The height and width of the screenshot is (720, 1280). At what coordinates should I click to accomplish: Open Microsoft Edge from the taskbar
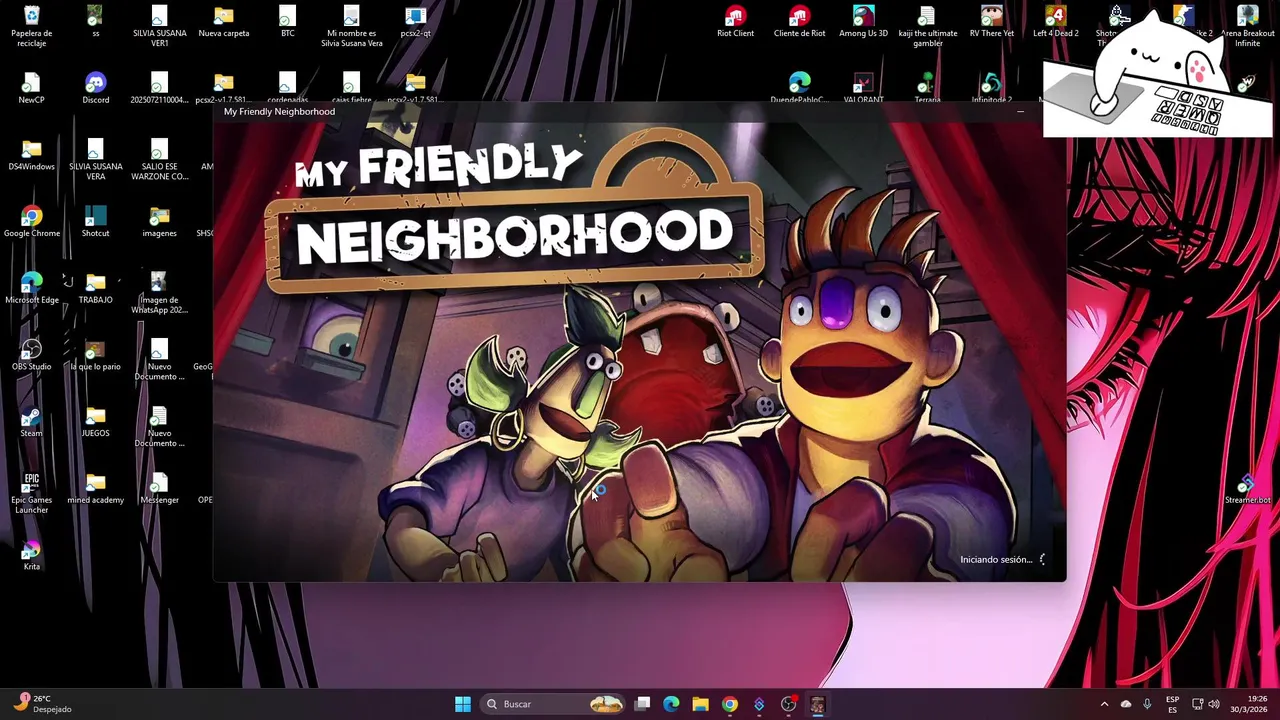coord(671,704)
